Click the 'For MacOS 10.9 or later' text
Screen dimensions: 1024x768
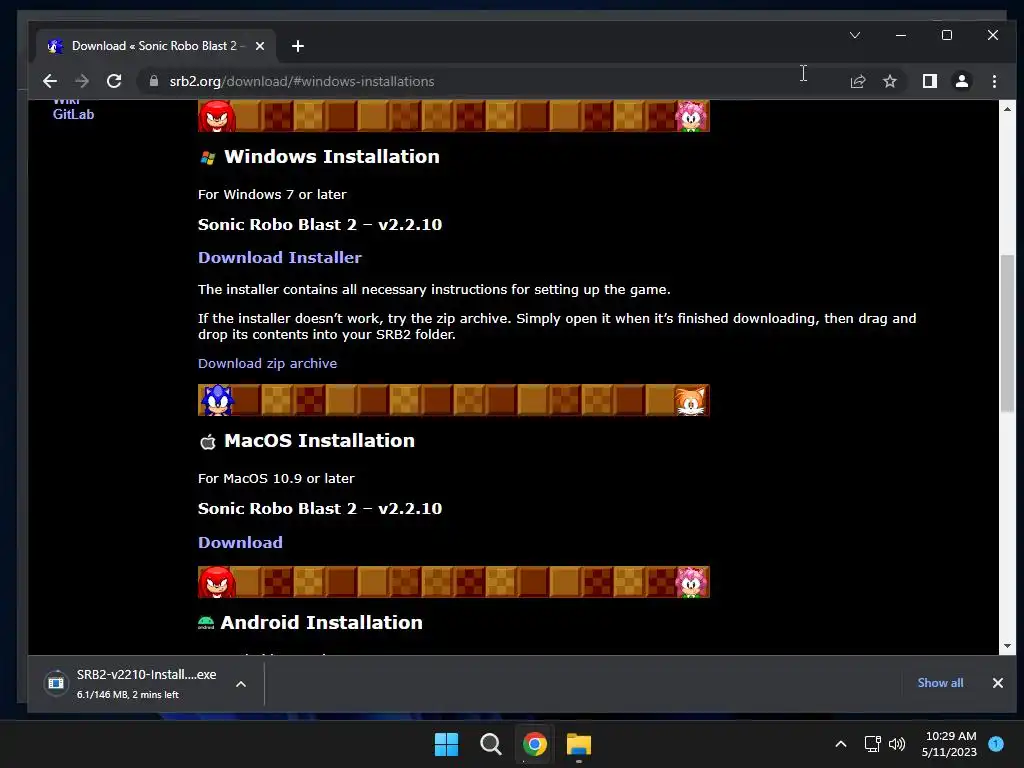(276, 478)
